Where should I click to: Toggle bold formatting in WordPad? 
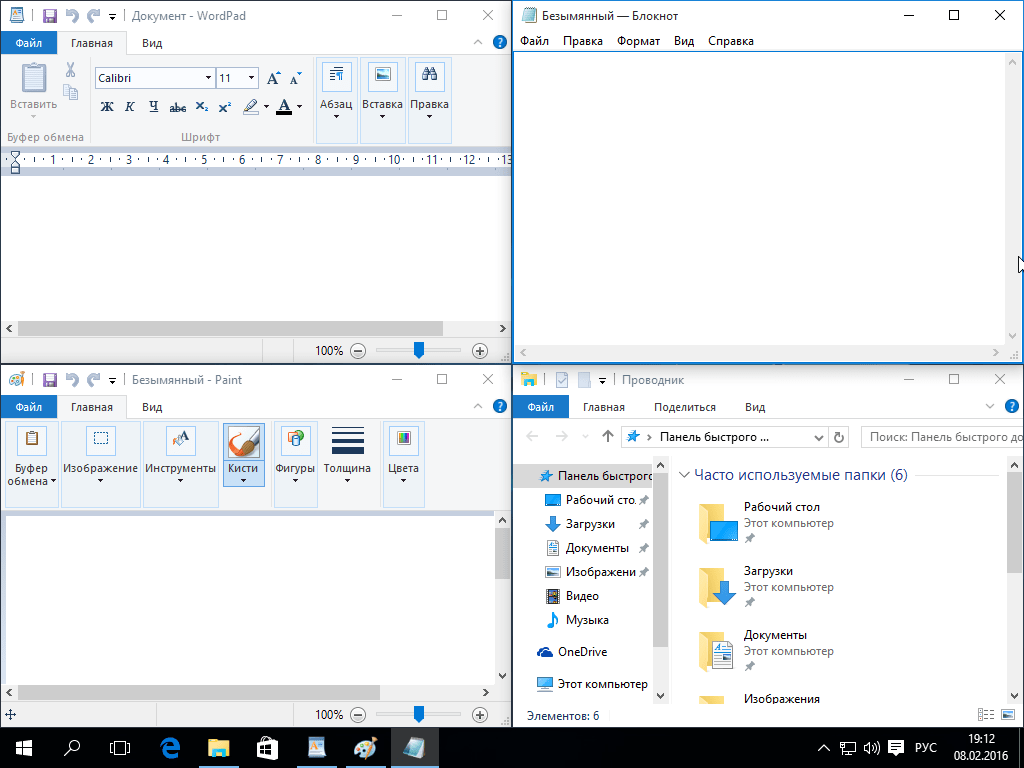click(x=107, y=107)
